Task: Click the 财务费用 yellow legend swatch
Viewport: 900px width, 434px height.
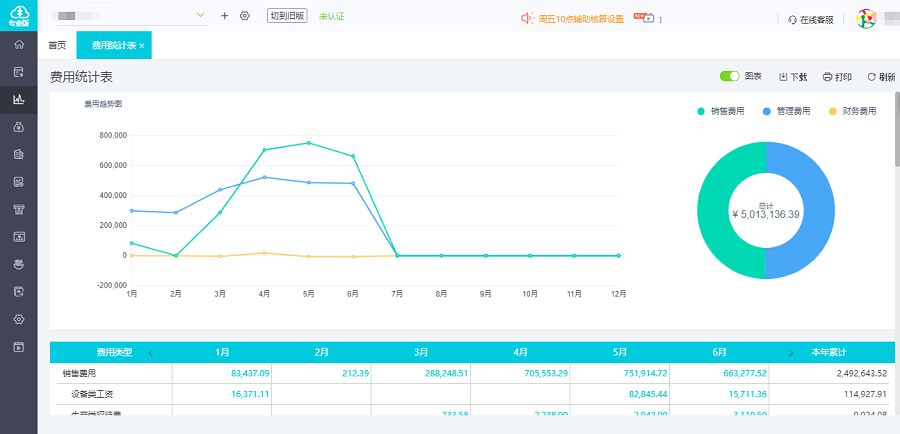Action: click(833, 111)
